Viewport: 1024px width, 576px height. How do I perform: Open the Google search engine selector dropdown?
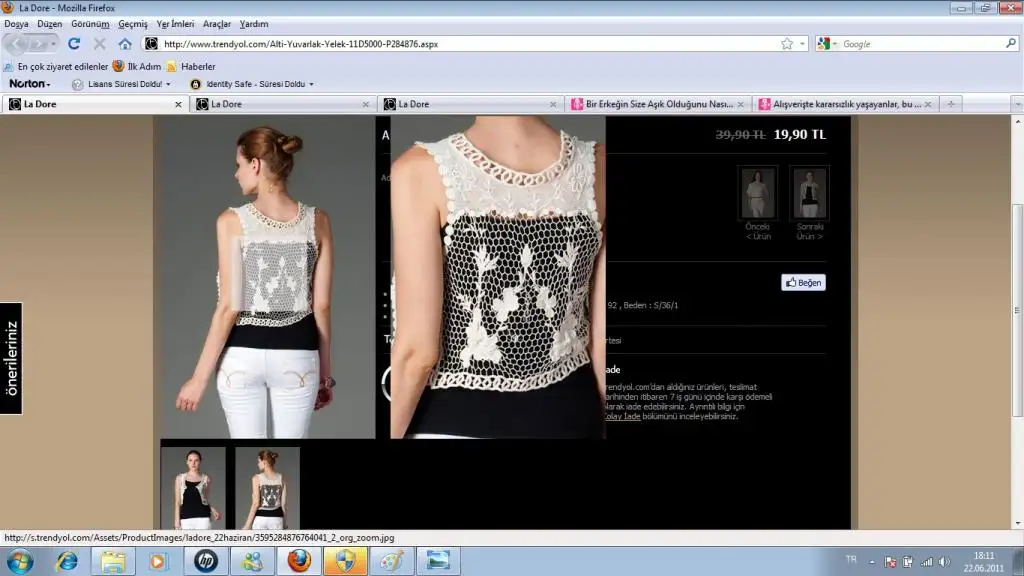827,44
